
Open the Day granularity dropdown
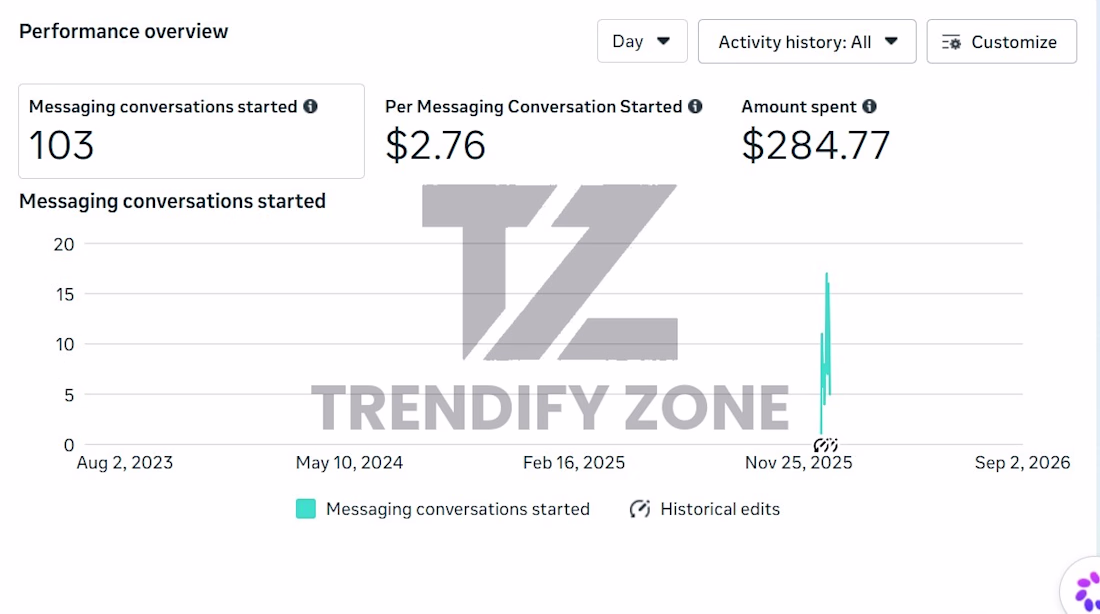coord(642,41)
